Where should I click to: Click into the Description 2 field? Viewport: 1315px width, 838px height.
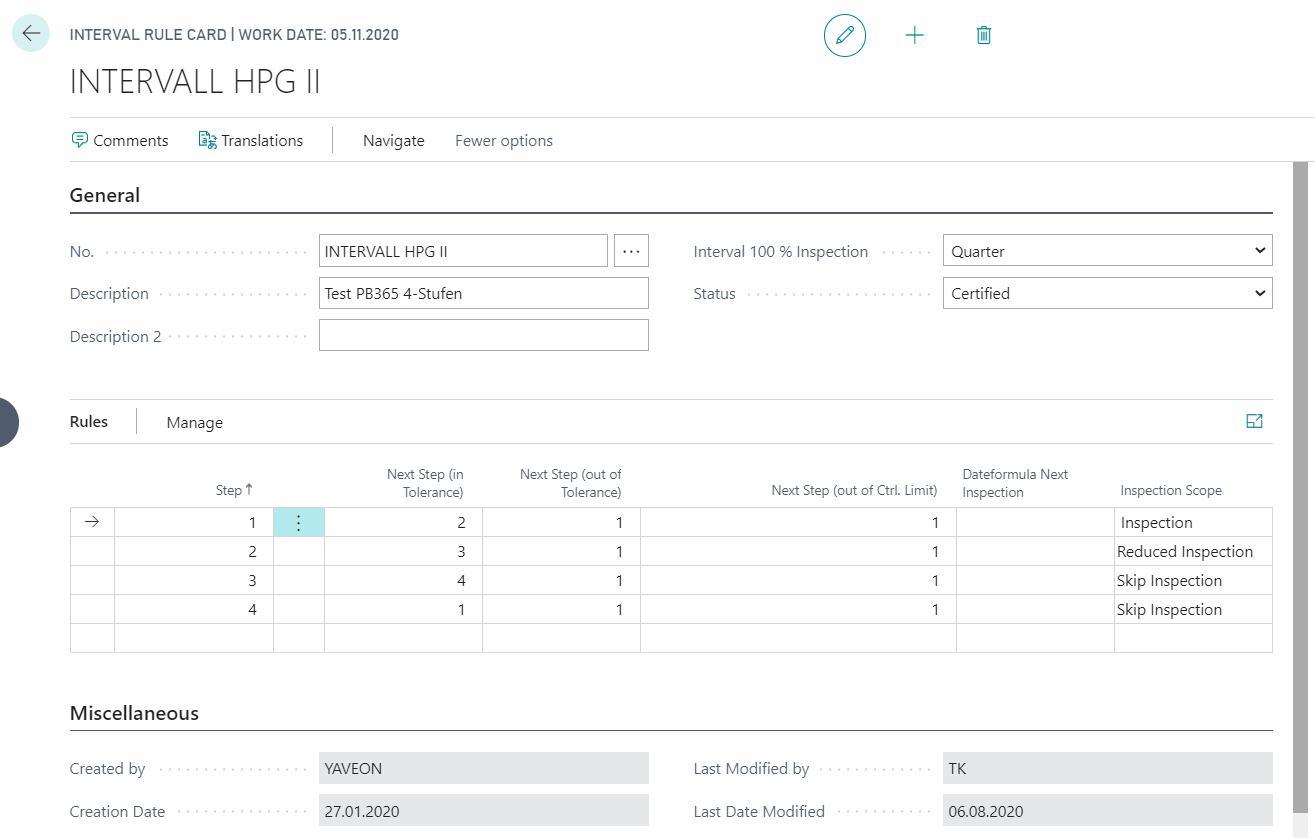coord(484,335)
